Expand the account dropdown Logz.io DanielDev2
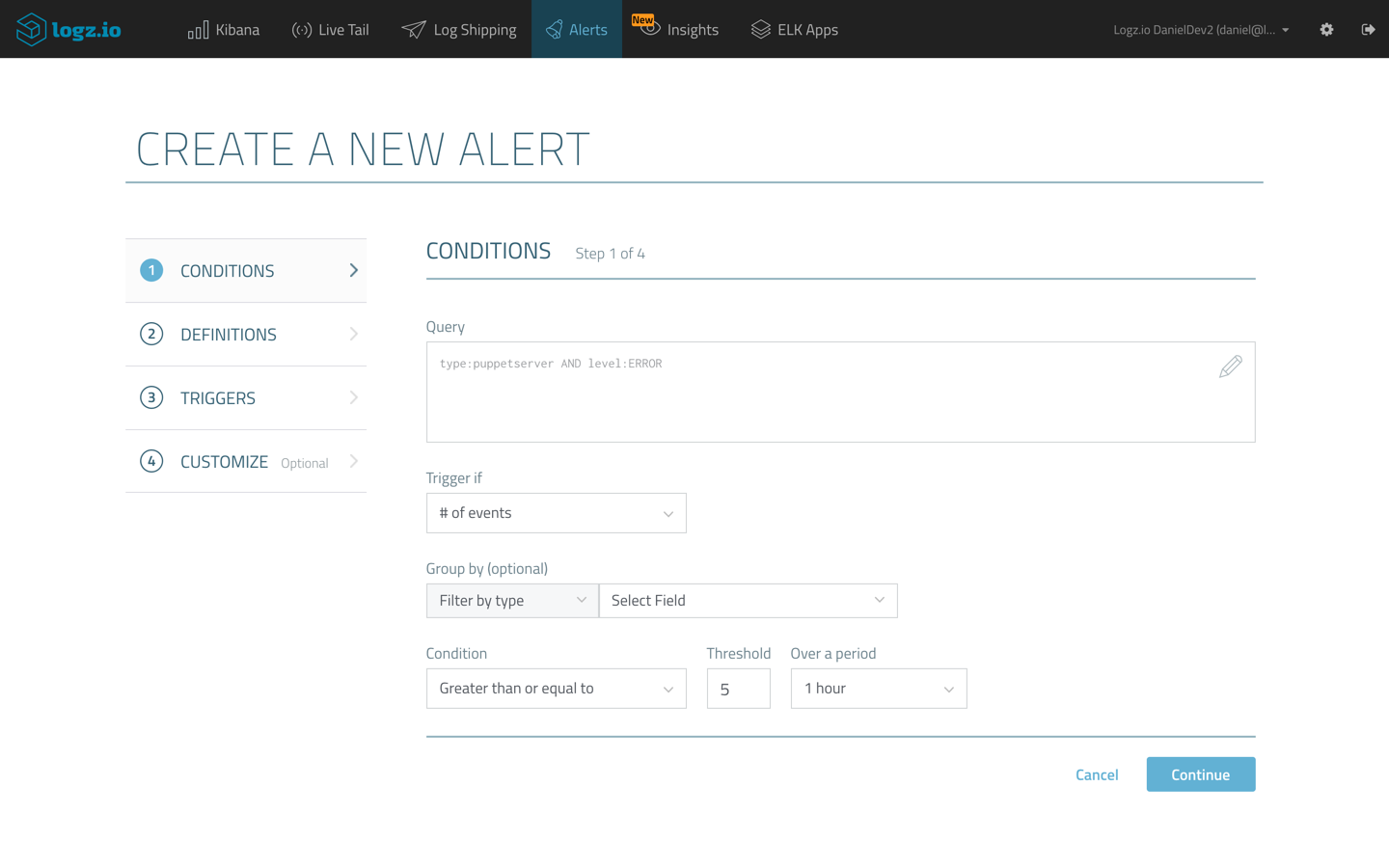Viewport: 1389px width, 868px height. point(1201,30)
